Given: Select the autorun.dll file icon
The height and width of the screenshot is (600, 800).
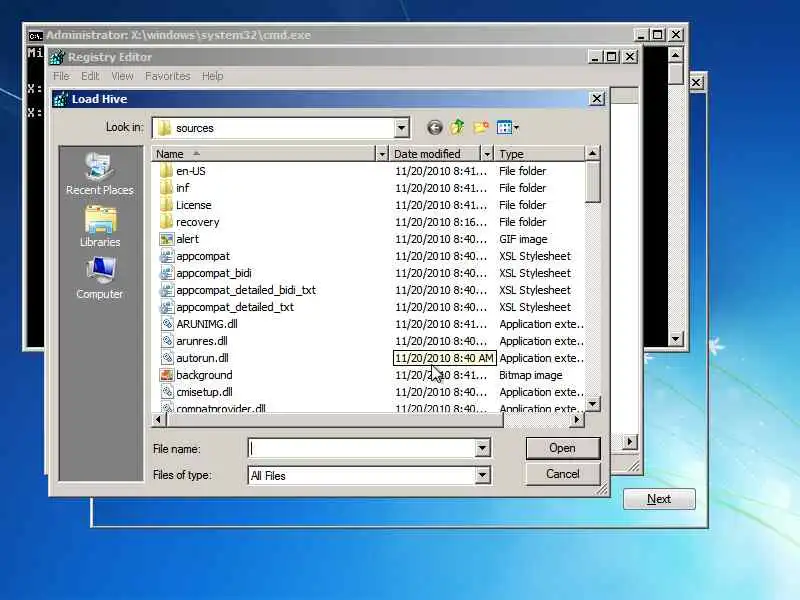Looking at the screenshot, I should pos(167,358).
